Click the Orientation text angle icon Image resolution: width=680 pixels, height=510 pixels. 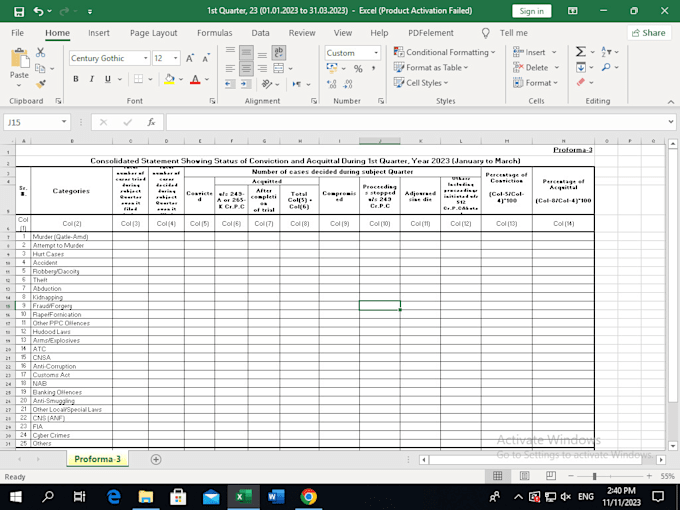click(267, 84)
